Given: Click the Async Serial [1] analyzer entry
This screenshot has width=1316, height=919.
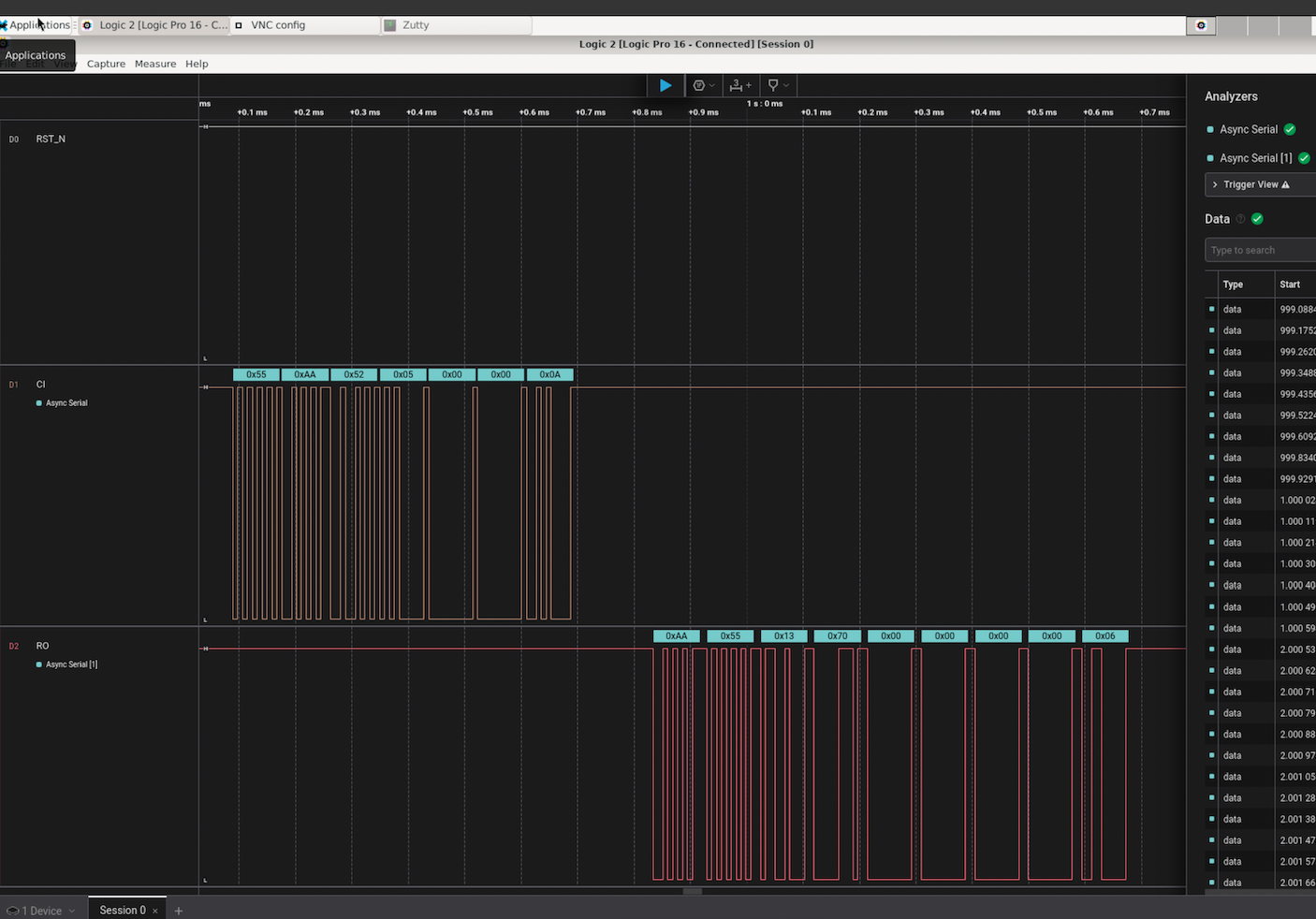Looking at the screenshot, I should point(1256,158).
